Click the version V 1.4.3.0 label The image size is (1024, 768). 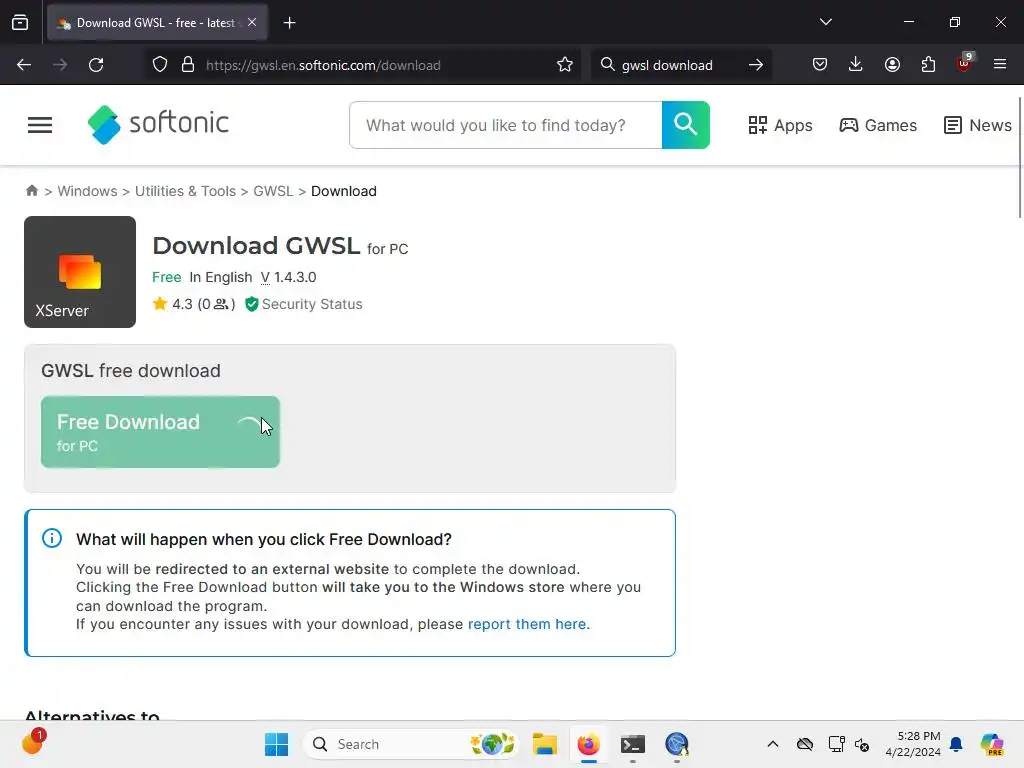coord(288,277)
